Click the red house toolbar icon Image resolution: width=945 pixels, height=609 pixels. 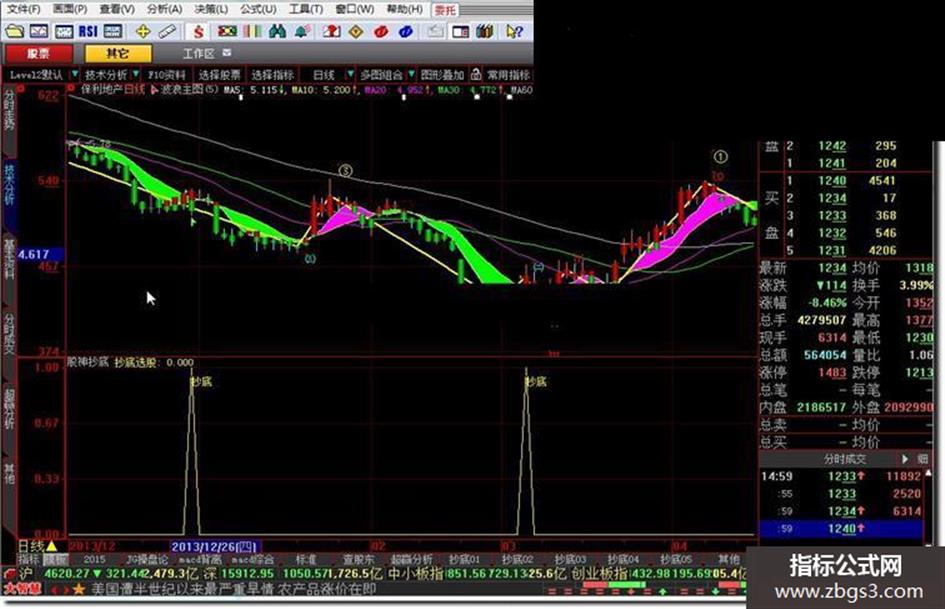[x=331, y=31]
